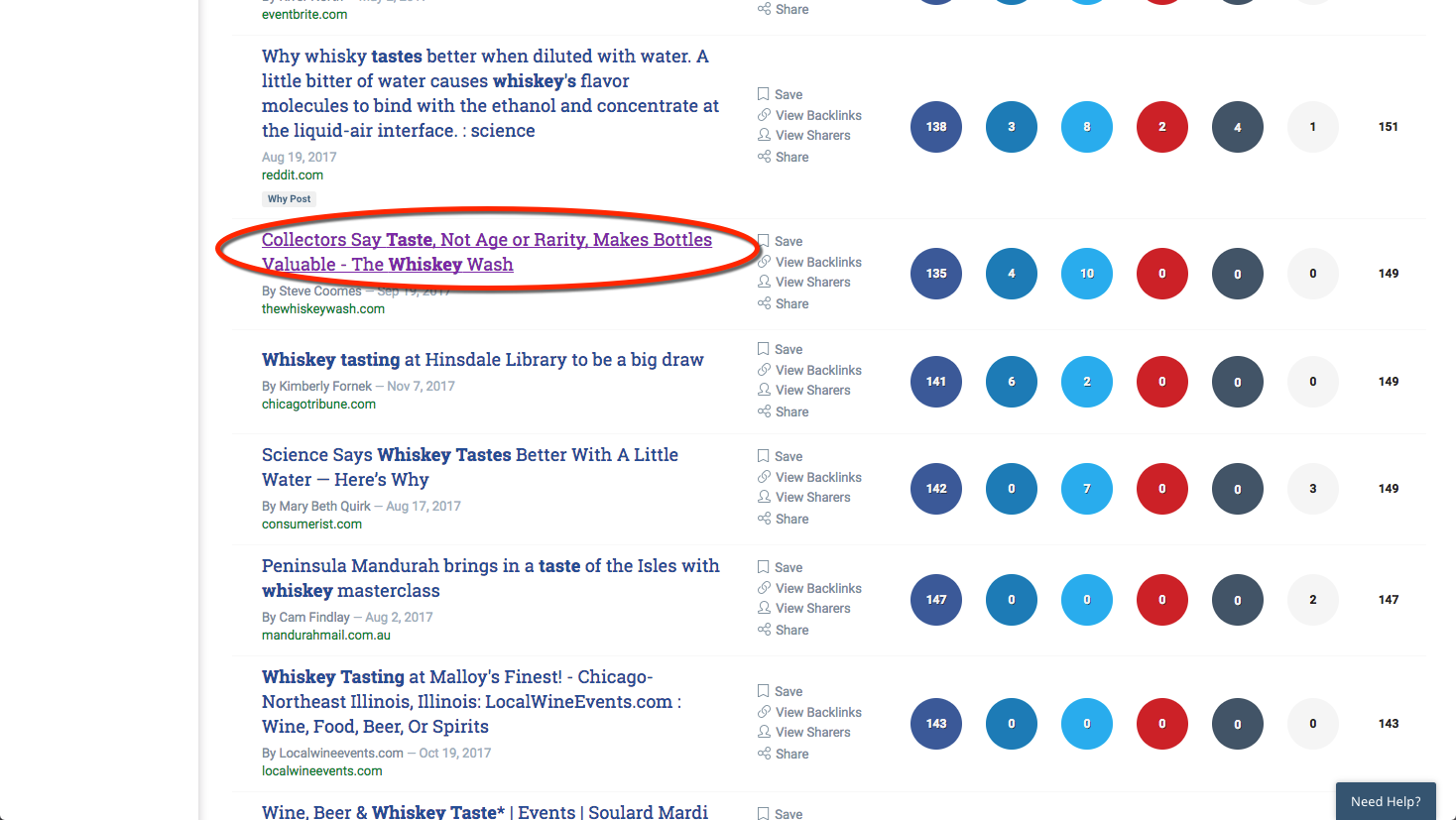The width and height of the screenshot is (1456, 820).
Task: Save the thewhiskeywash.com article
Action: 780,241
